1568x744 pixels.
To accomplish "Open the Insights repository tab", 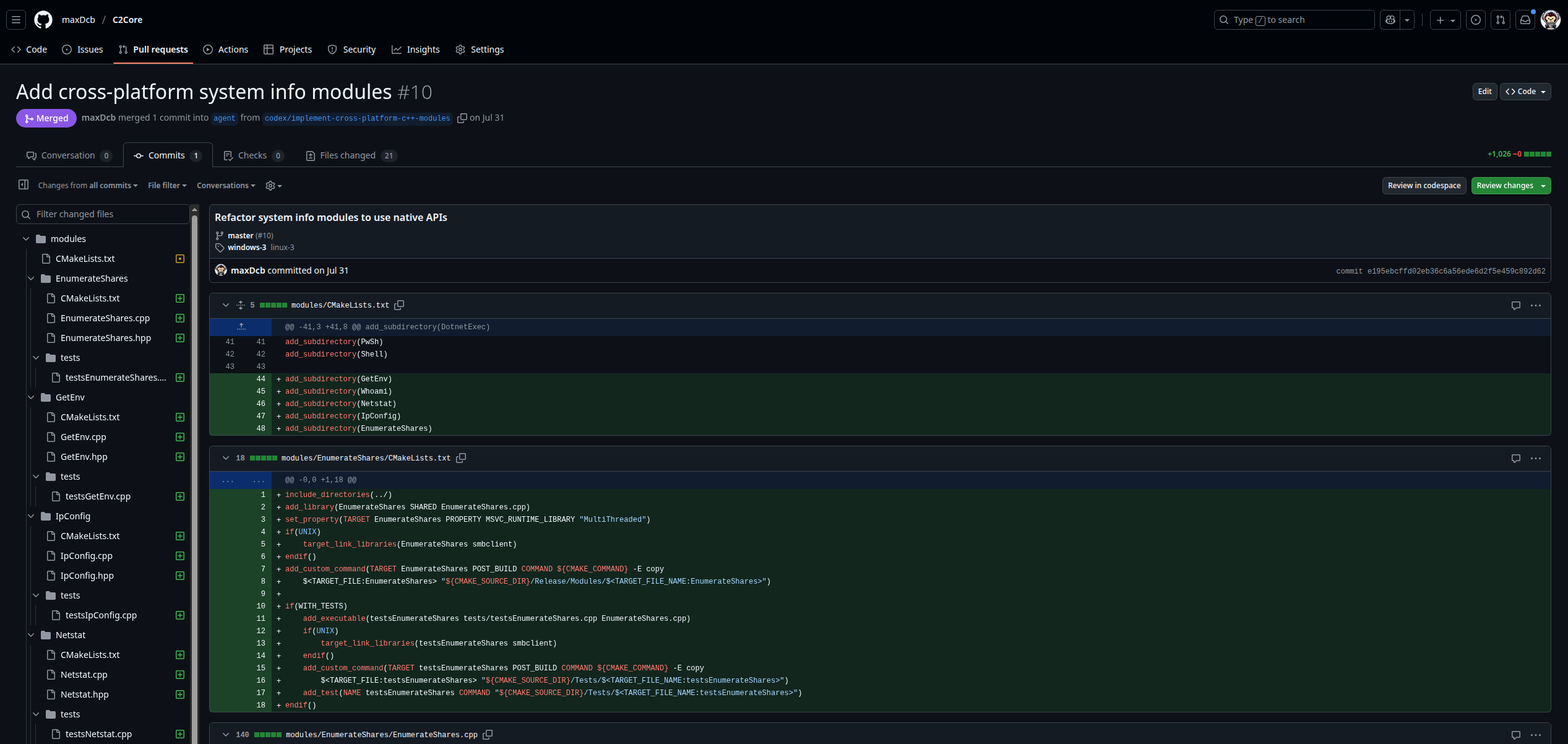I will click(416, 50).
